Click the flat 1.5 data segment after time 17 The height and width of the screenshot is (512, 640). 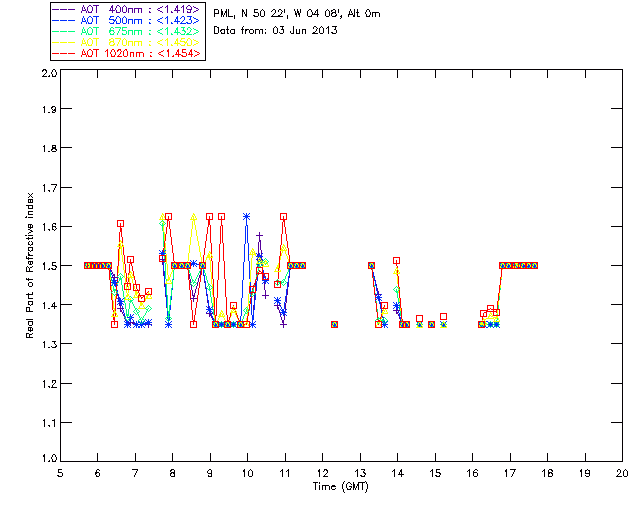pos(518,265)
